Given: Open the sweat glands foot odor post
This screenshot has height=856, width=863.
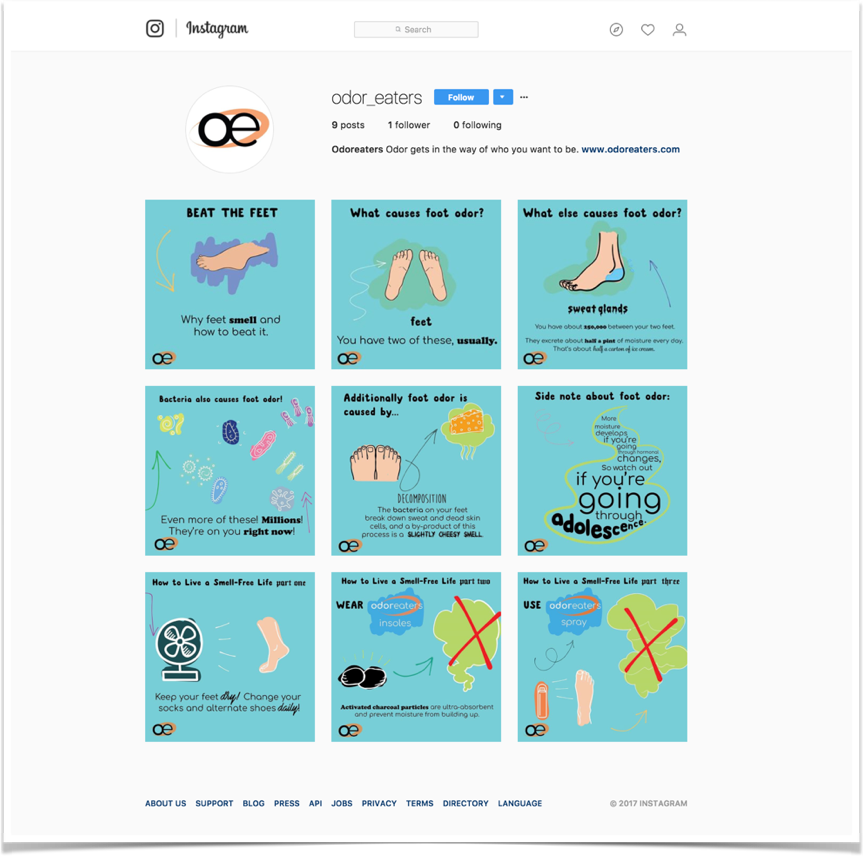Looking at the screenshot, I should pyautogui.click(x=602, y=284).
